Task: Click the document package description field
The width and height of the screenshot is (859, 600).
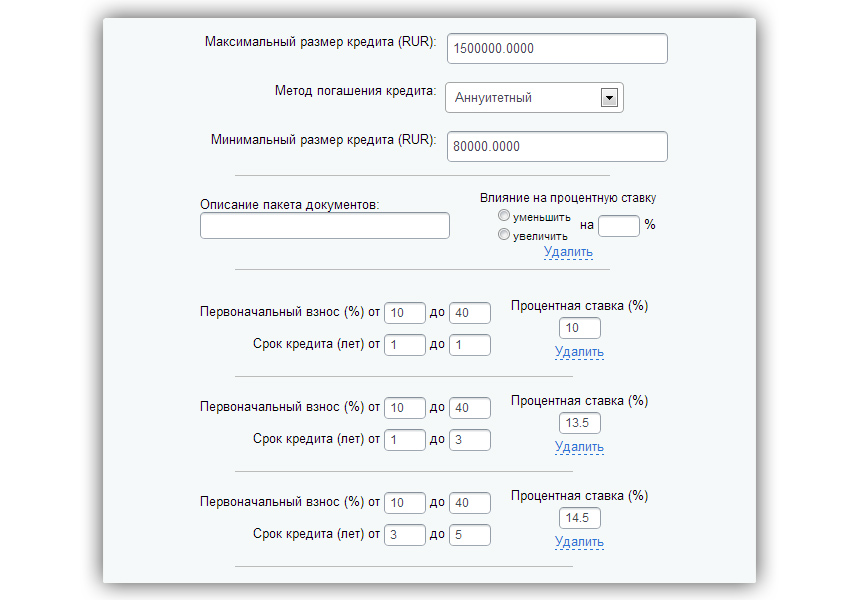Action: pyautogui.click(x=325, y=226)
